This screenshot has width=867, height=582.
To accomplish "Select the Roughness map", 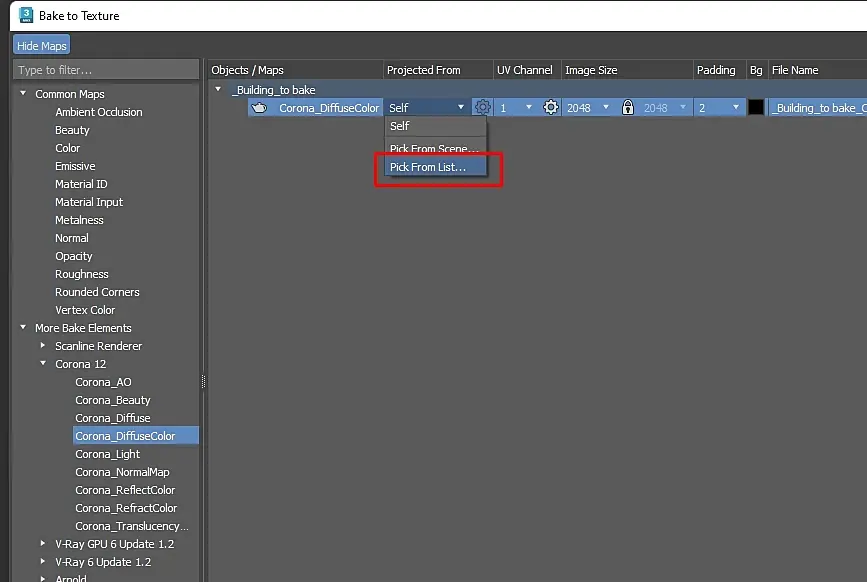I will pos(82,274).
